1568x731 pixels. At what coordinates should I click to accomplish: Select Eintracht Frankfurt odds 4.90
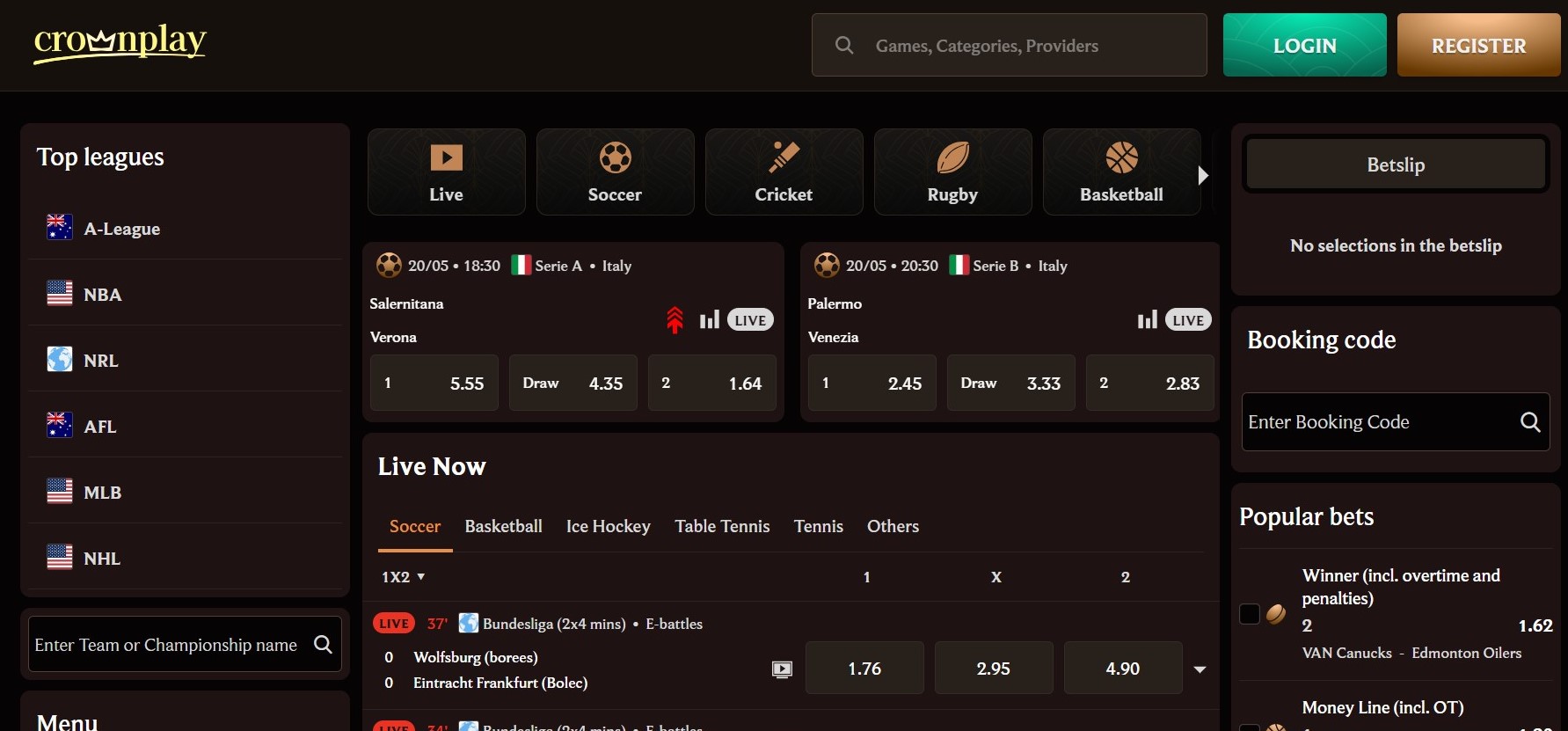(x=1123, y=669)
